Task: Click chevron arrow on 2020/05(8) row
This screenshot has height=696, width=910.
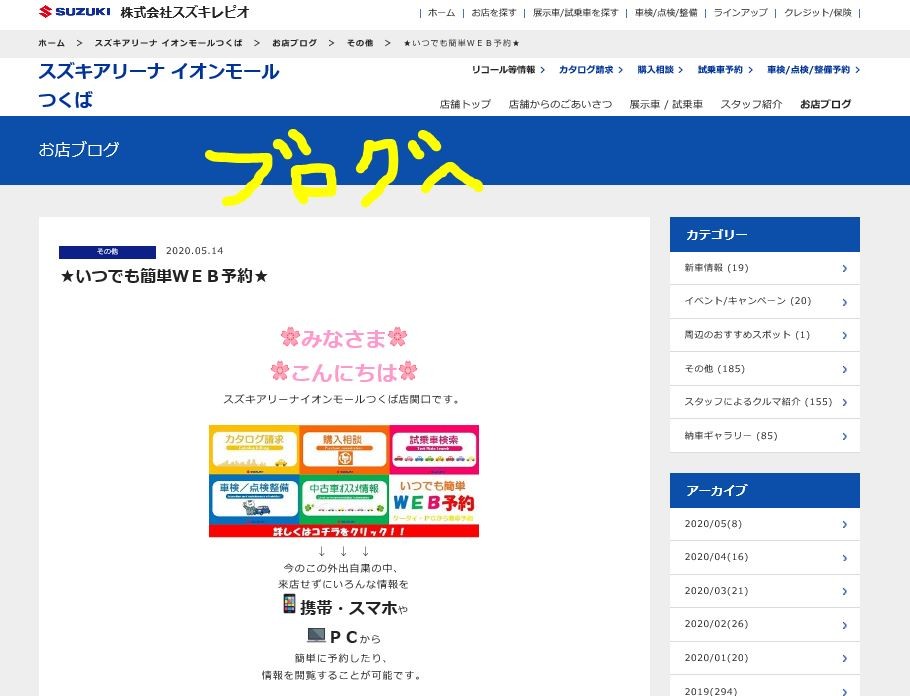Action: (844, 525)
